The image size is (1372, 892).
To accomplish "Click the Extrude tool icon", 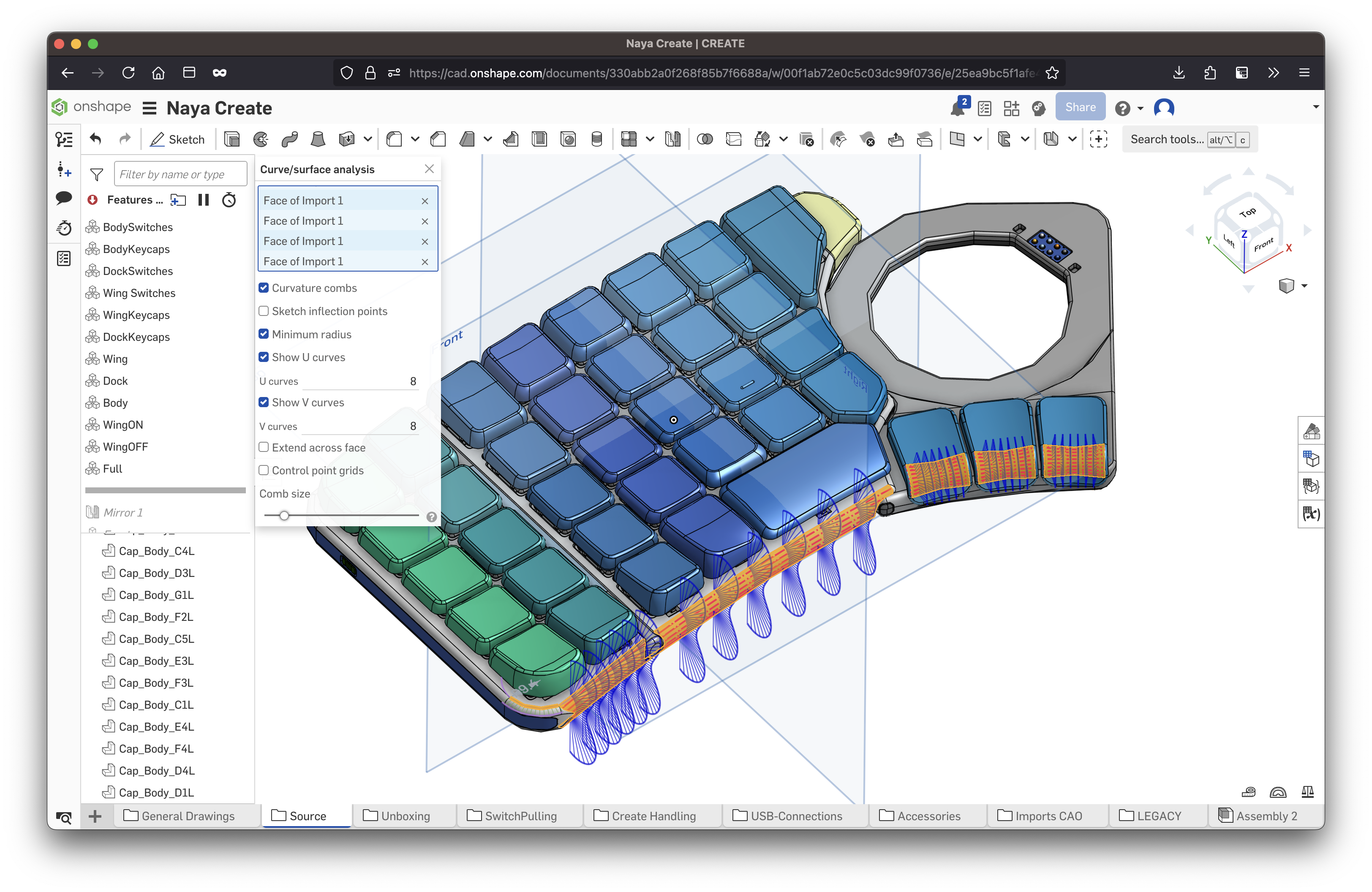I will tap(232, 139).
